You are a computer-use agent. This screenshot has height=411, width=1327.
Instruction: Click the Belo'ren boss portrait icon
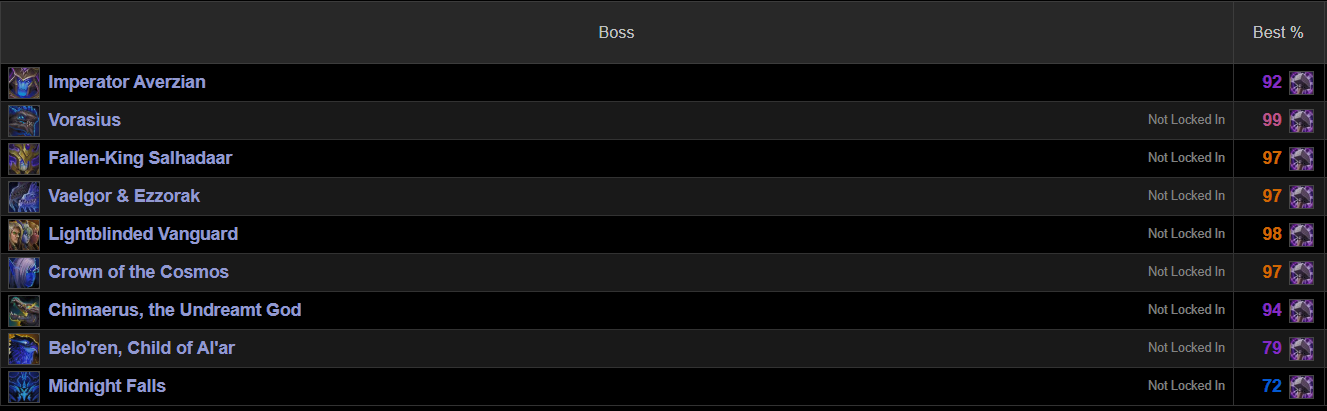[24, 348]
